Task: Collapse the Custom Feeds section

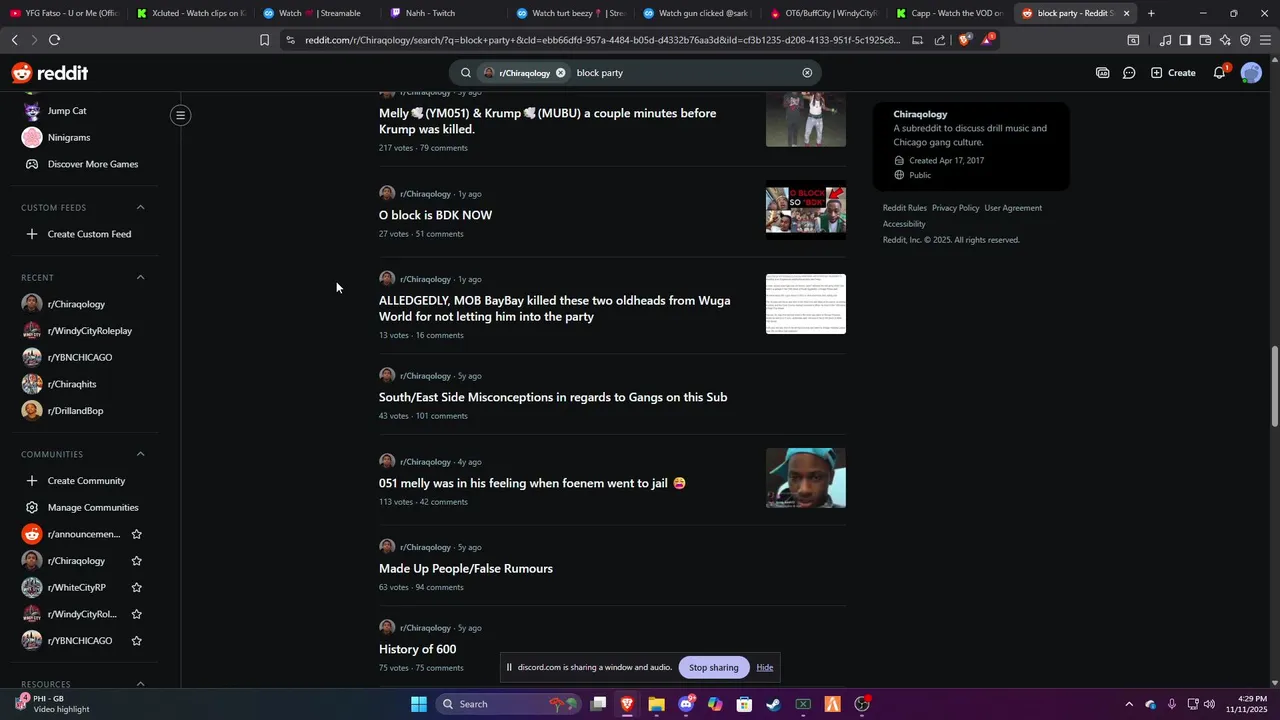Action: click(140, 207)
